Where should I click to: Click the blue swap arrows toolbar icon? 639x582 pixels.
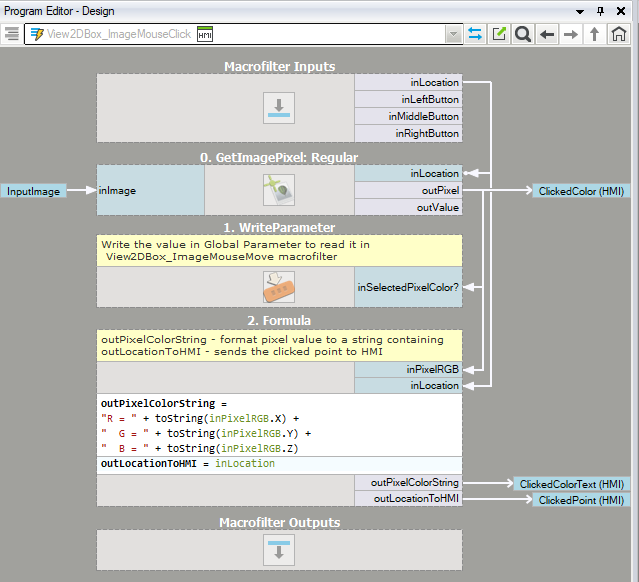click(475, 34)
